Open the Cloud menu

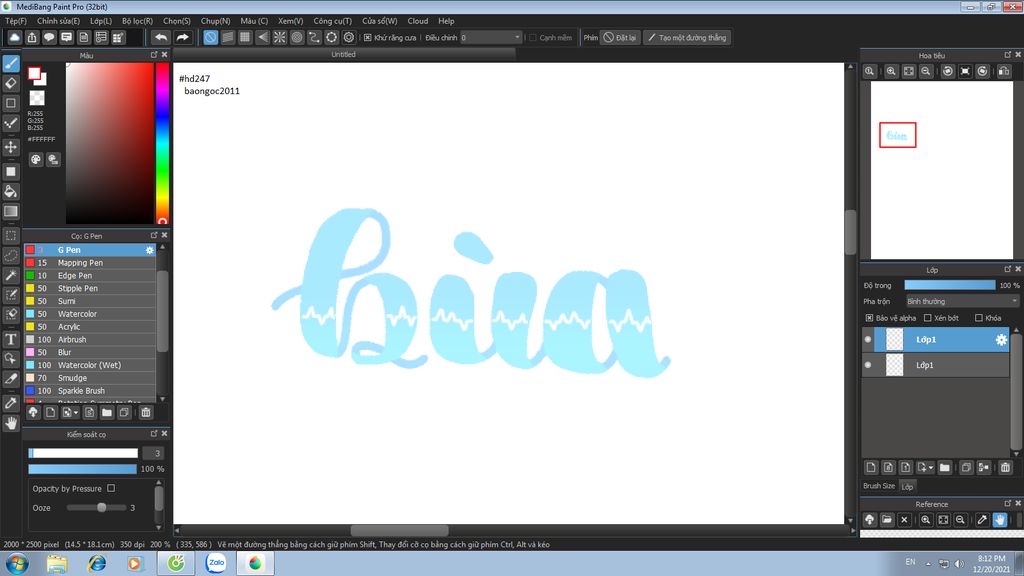click(418, 21)
